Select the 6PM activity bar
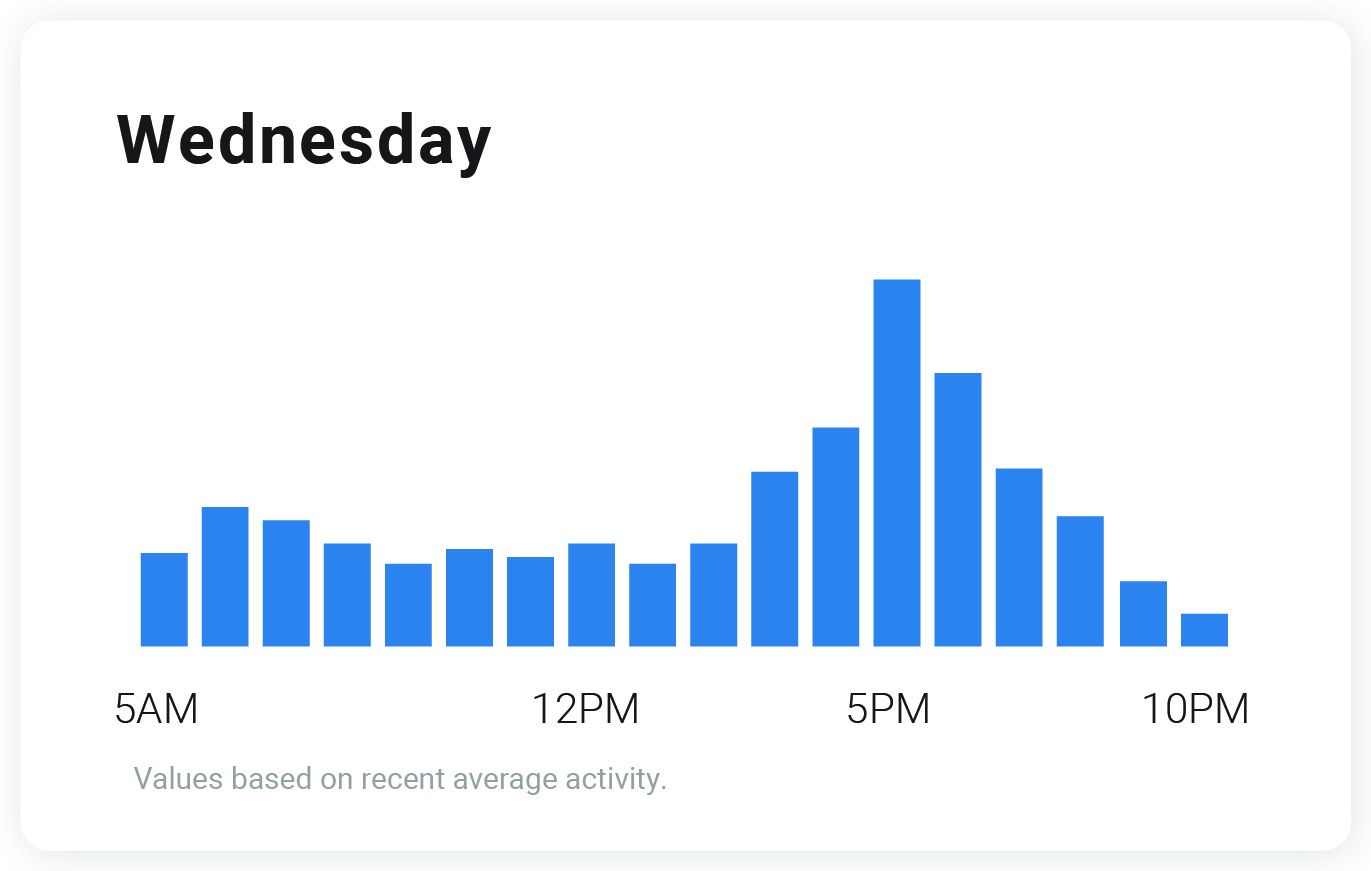1371x871 pixels. click(957, 509)
